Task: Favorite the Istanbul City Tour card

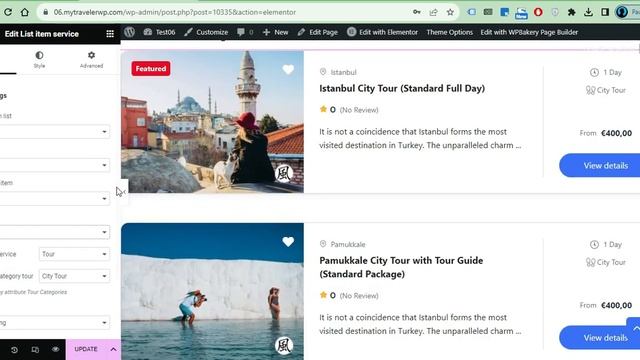Action: [x=288, y=69]
